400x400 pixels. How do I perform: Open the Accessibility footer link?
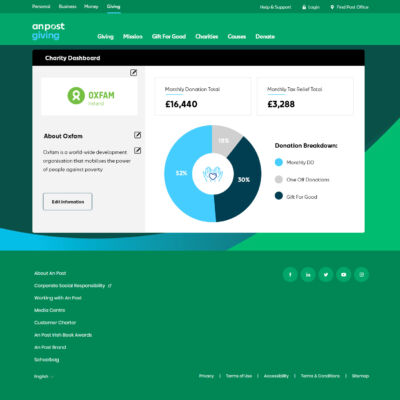(276, 376)
